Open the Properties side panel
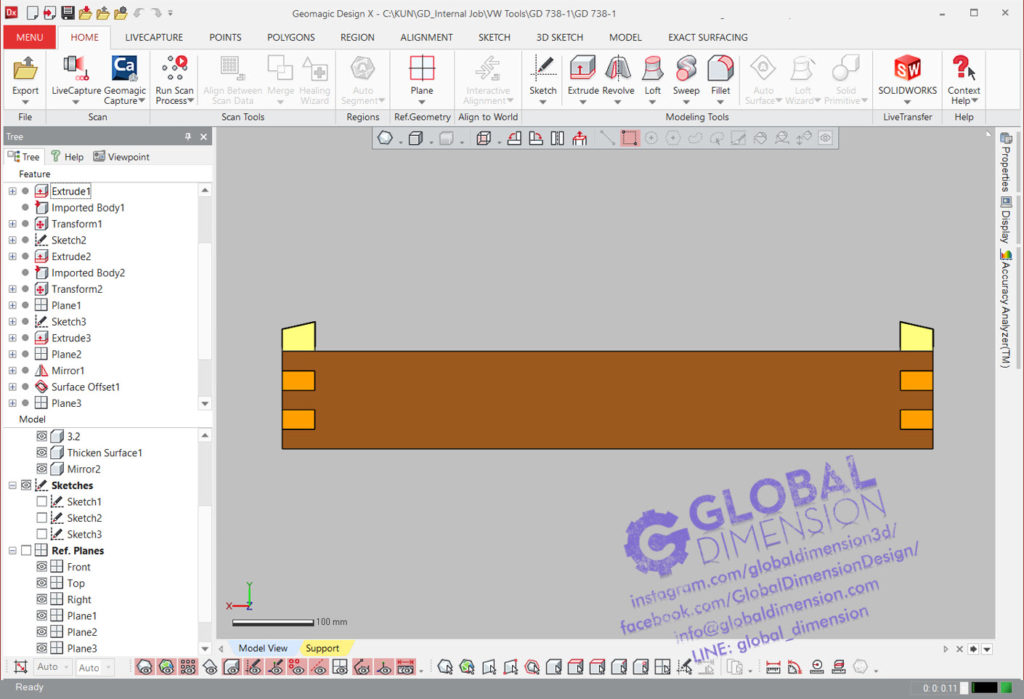This screenshot has width=1024, height=699. (x=1006, y=161)
